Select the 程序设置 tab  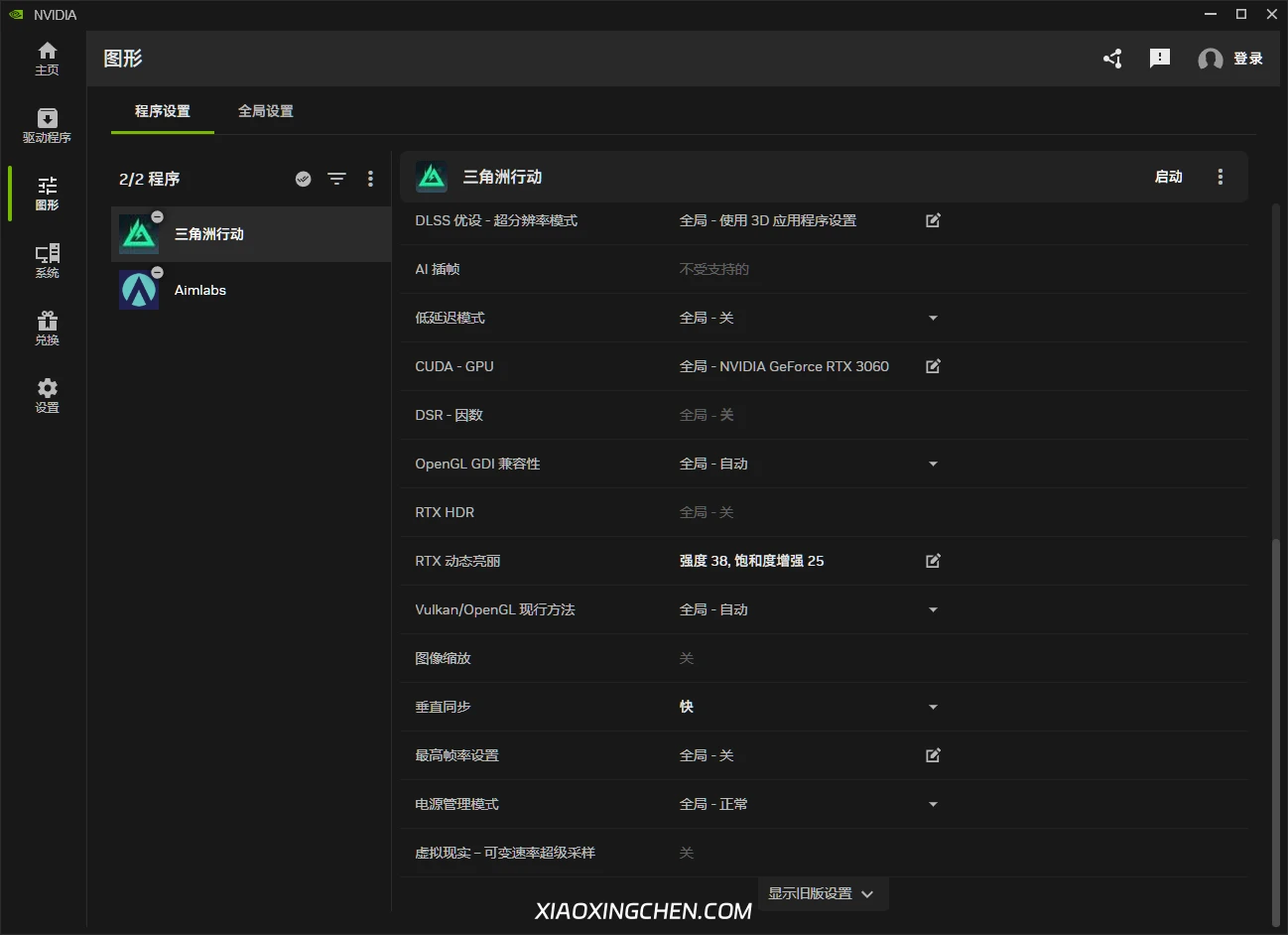coord(163,111)
